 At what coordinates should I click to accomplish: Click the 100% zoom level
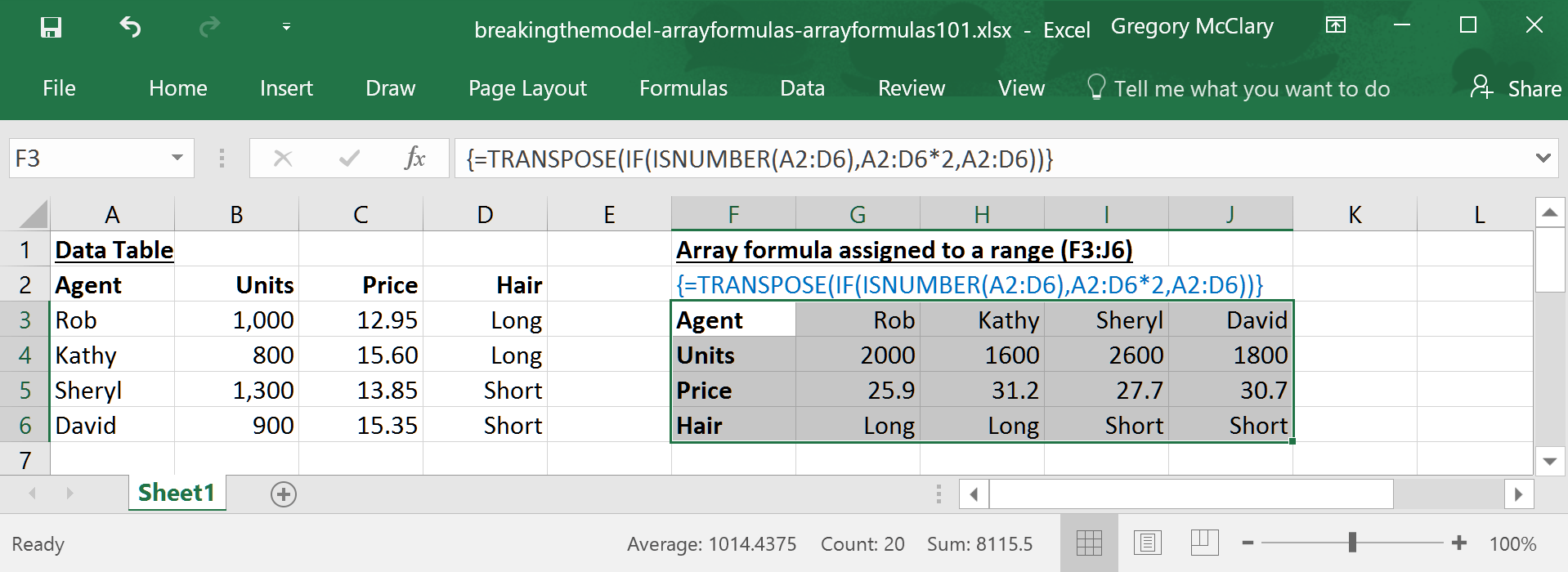[x=1512, y=544]
